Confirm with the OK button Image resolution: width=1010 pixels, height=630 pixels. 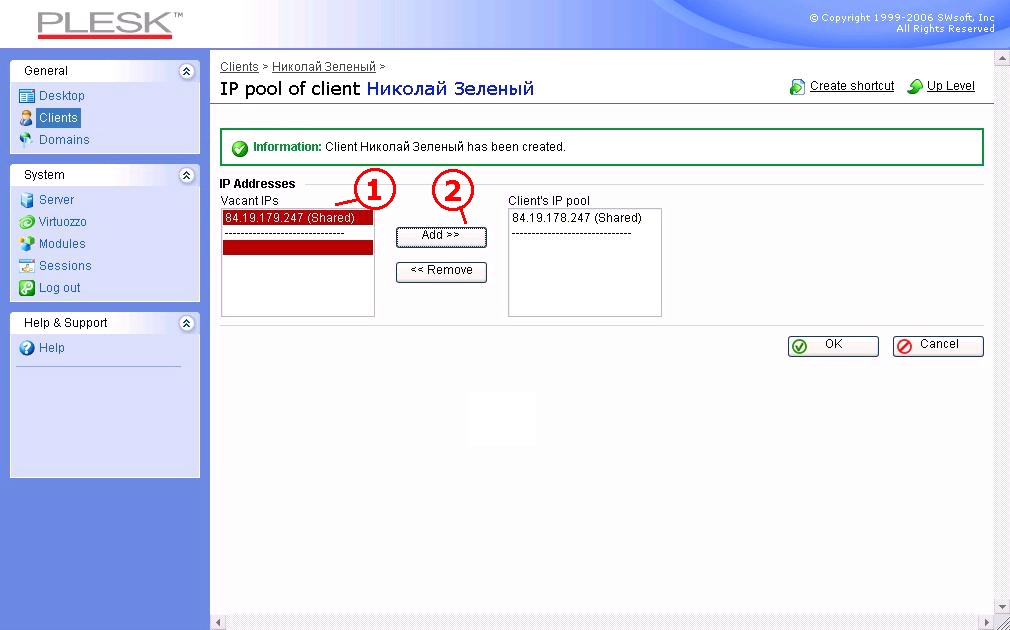point(833,345)
